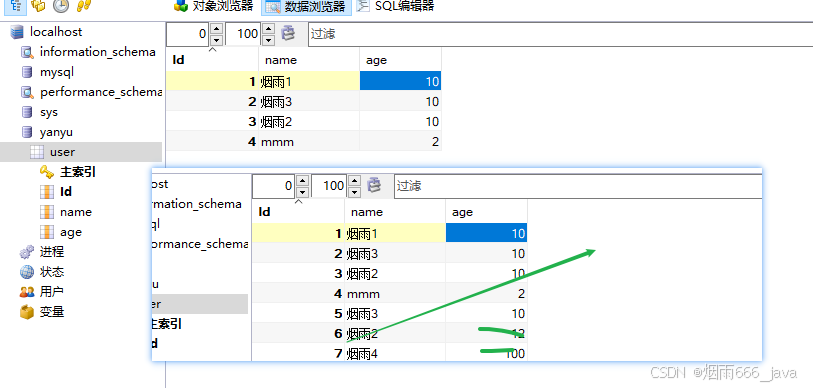Click the column icon beside the name node
Screen dimensions: 813x388
(47, 212)
